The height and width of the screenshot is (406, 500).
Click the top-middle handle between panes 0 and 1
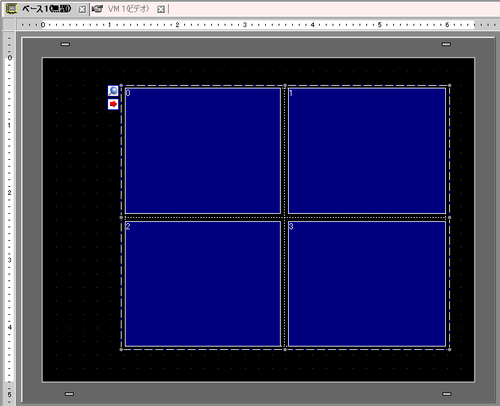[x=285, y=86]
